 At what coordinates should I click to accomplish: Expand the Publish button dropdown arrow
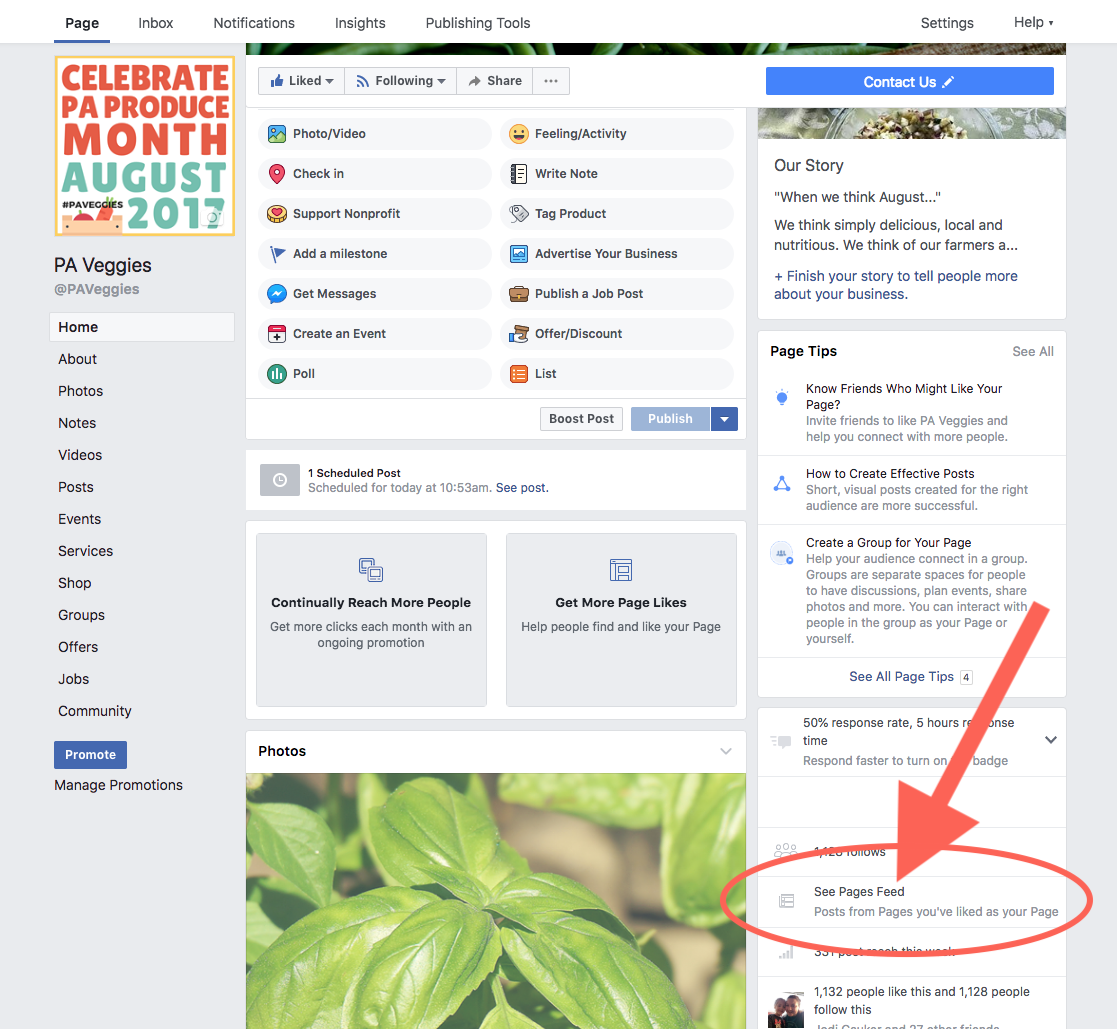(724, 419)
